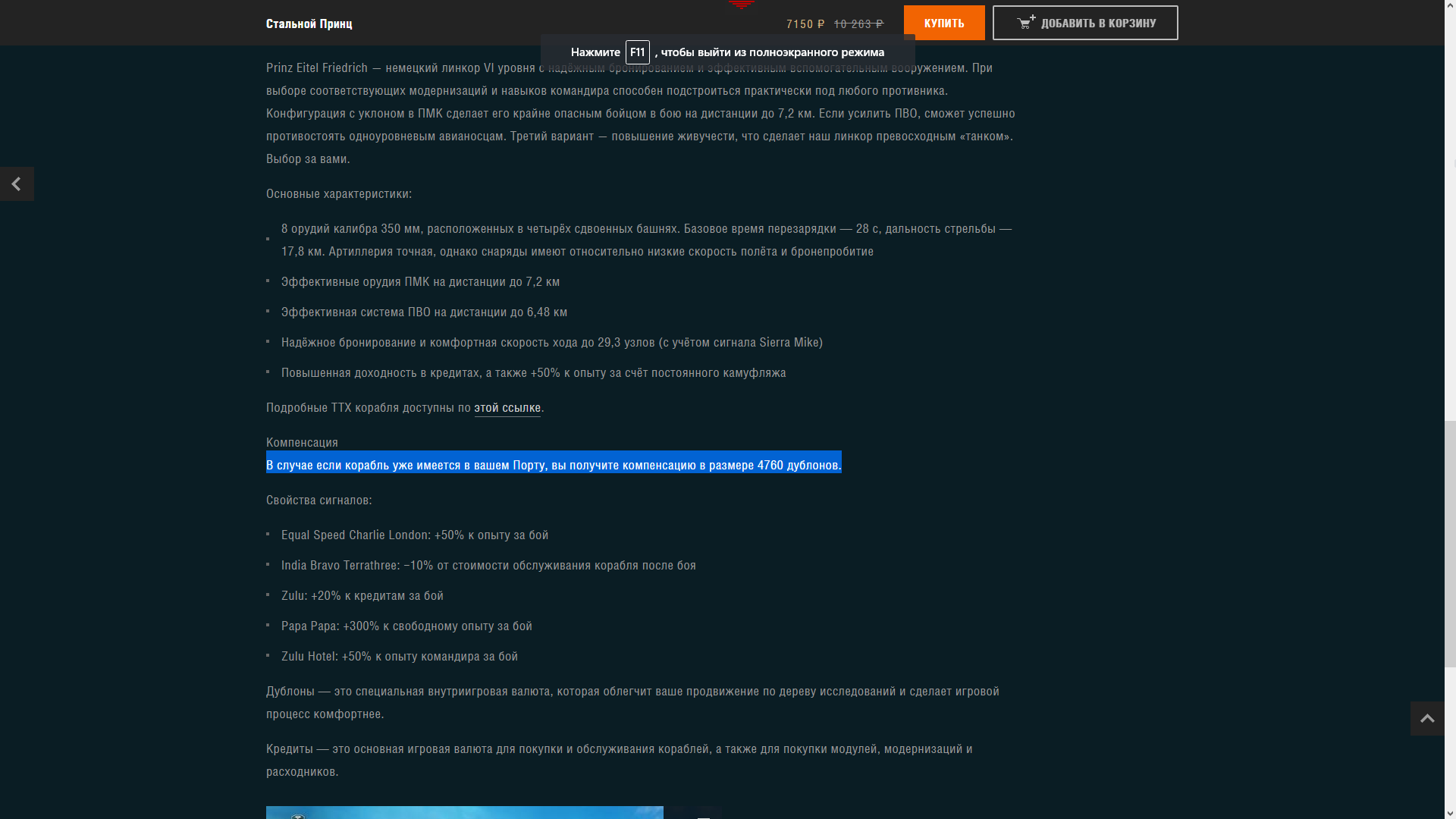This screenshot has width=1456, height=819.
Task: Click the orange КУПИТЬ buy button
Action: pyautogui.click(x=944, y=23)
